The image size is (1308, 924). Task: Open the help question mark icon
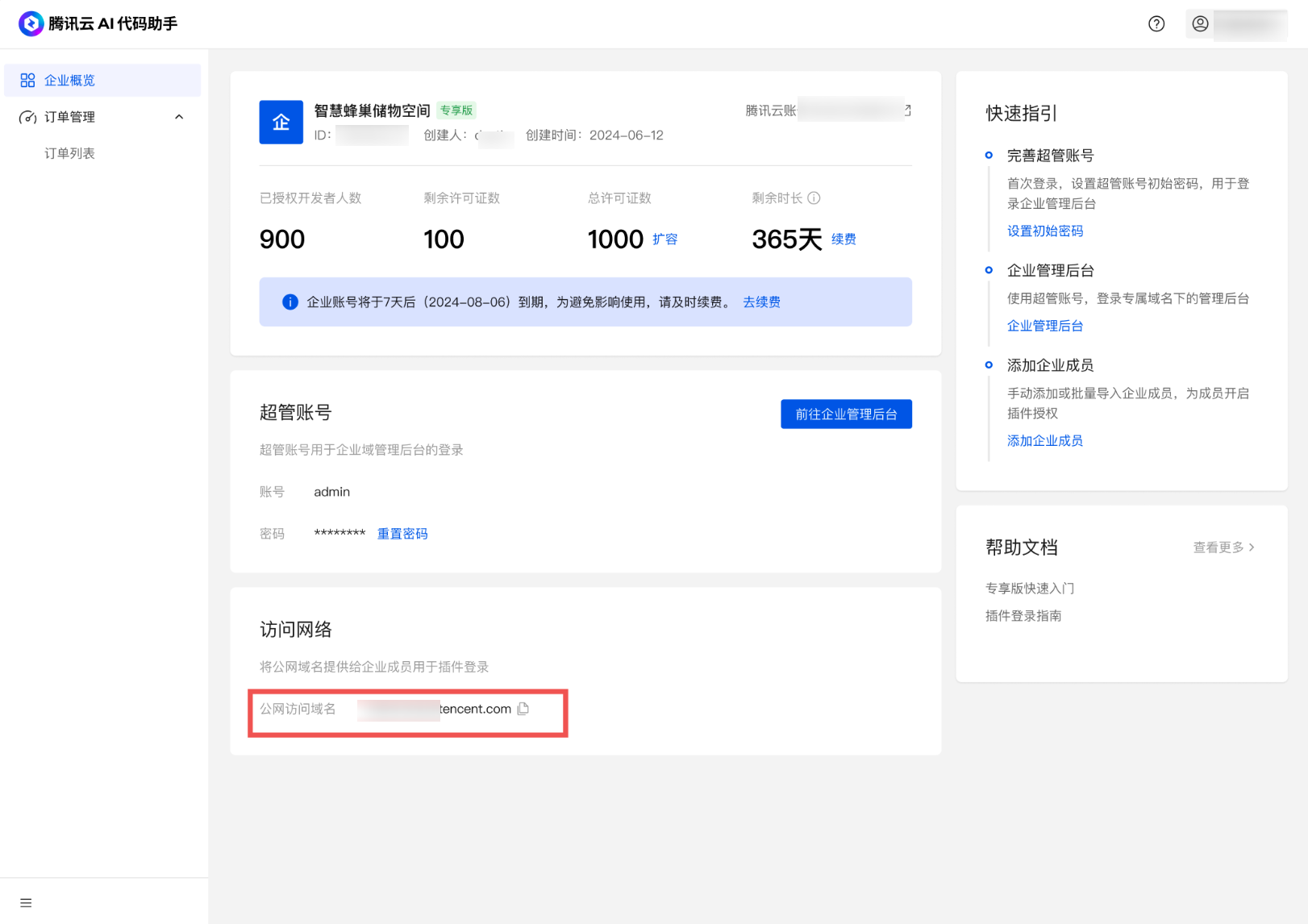pyautogui.click(x=1156, y=23)
